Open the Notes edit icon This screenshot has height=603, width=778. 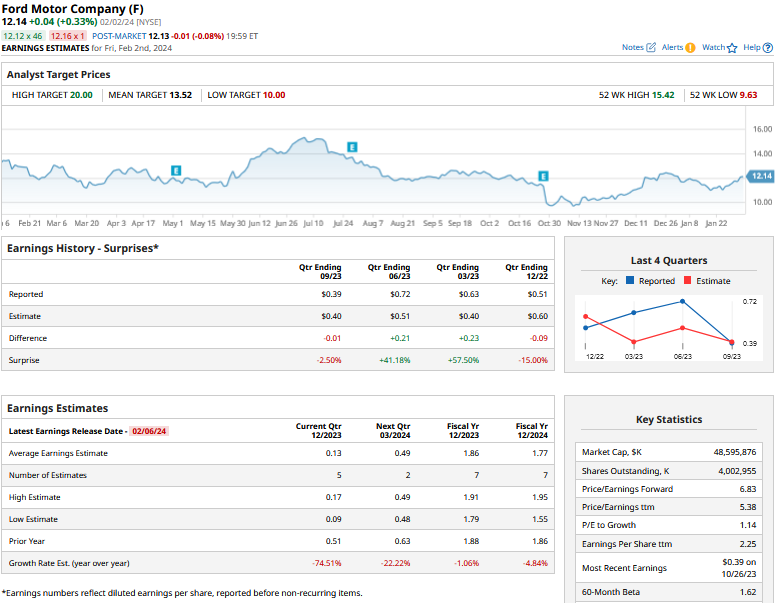point(652,47)
